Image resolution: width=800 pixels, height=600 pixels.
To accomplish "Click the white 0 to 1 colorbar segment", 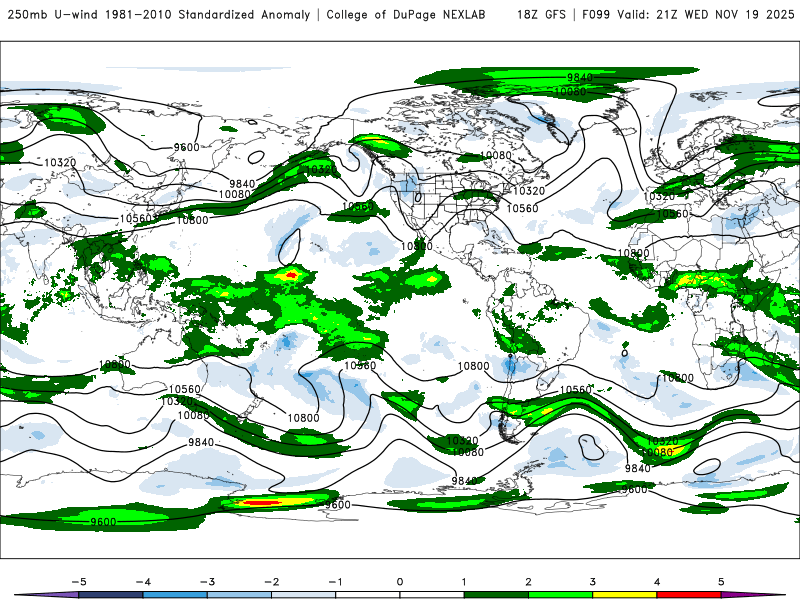I will click(432, 595).
